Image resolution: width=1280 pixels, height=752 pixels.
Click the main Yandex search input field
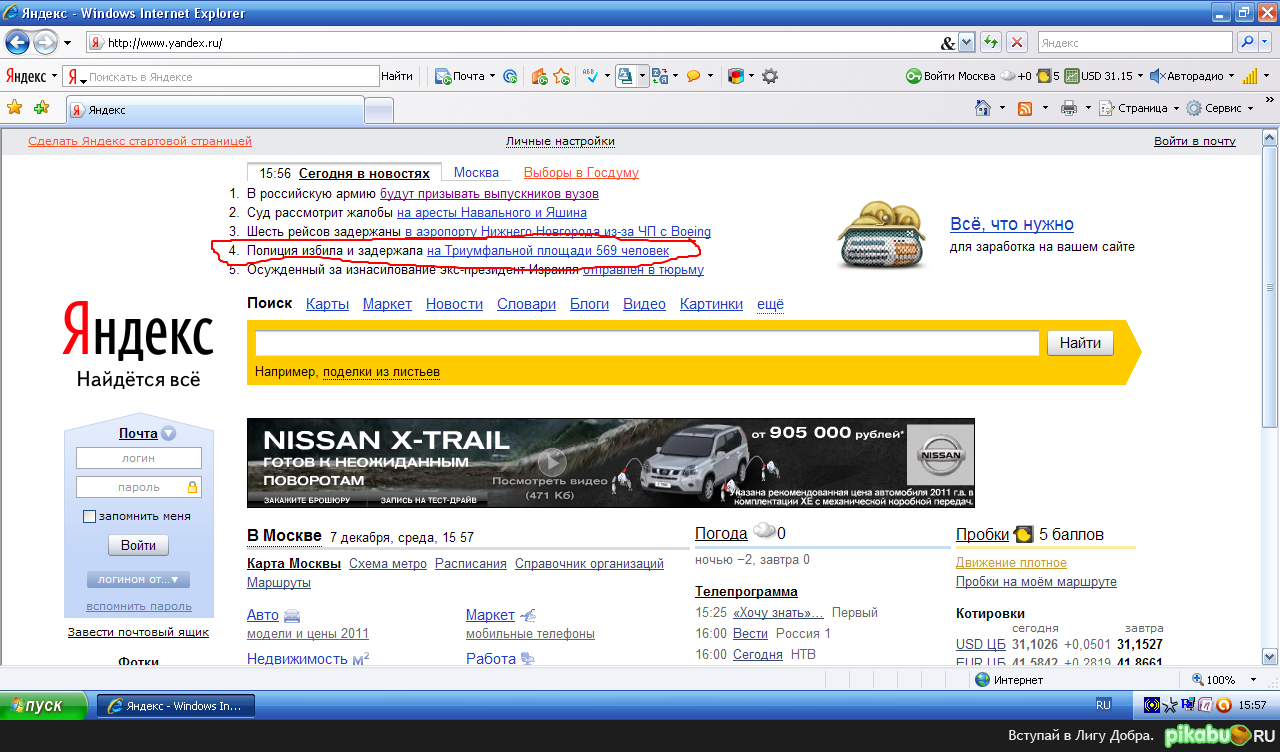click(x=647, y=343)
